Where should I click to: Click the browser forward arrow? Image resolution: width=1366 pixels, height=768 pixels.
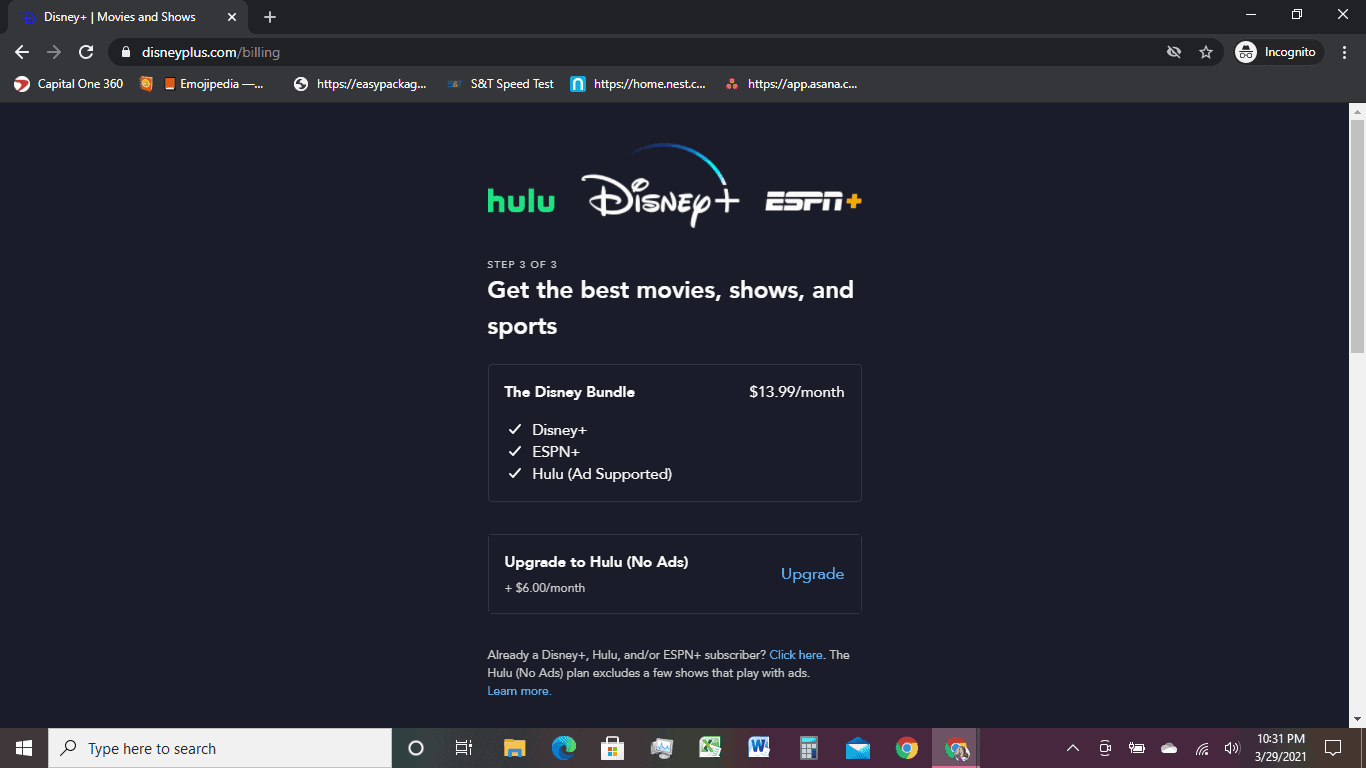[54, 52]
